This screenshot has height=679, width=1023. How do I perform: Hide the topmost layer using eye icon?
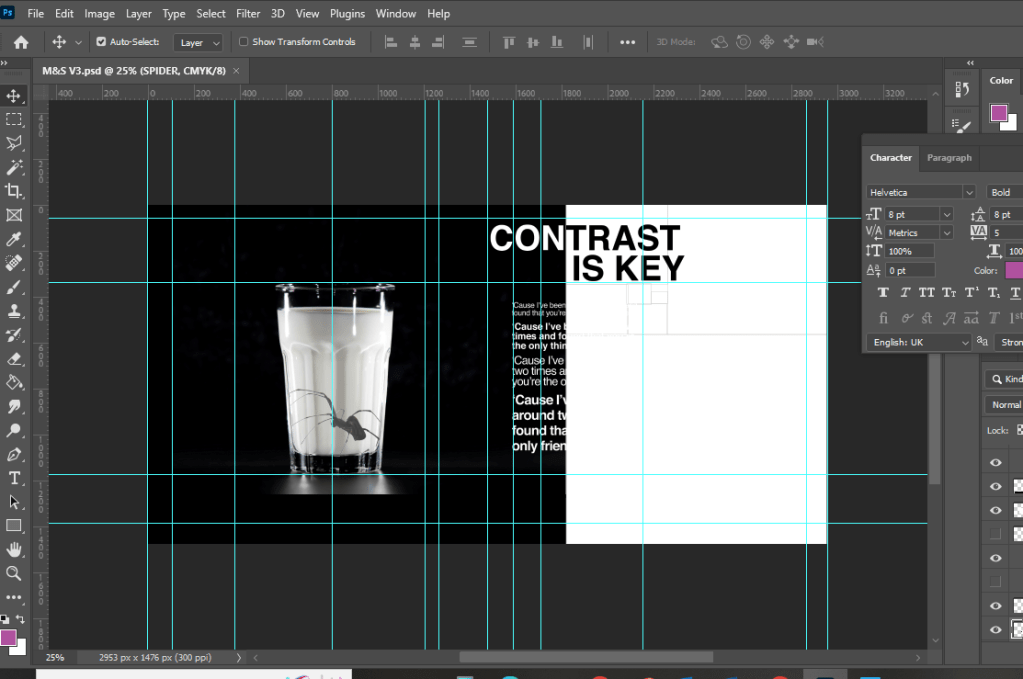[995, 462]
